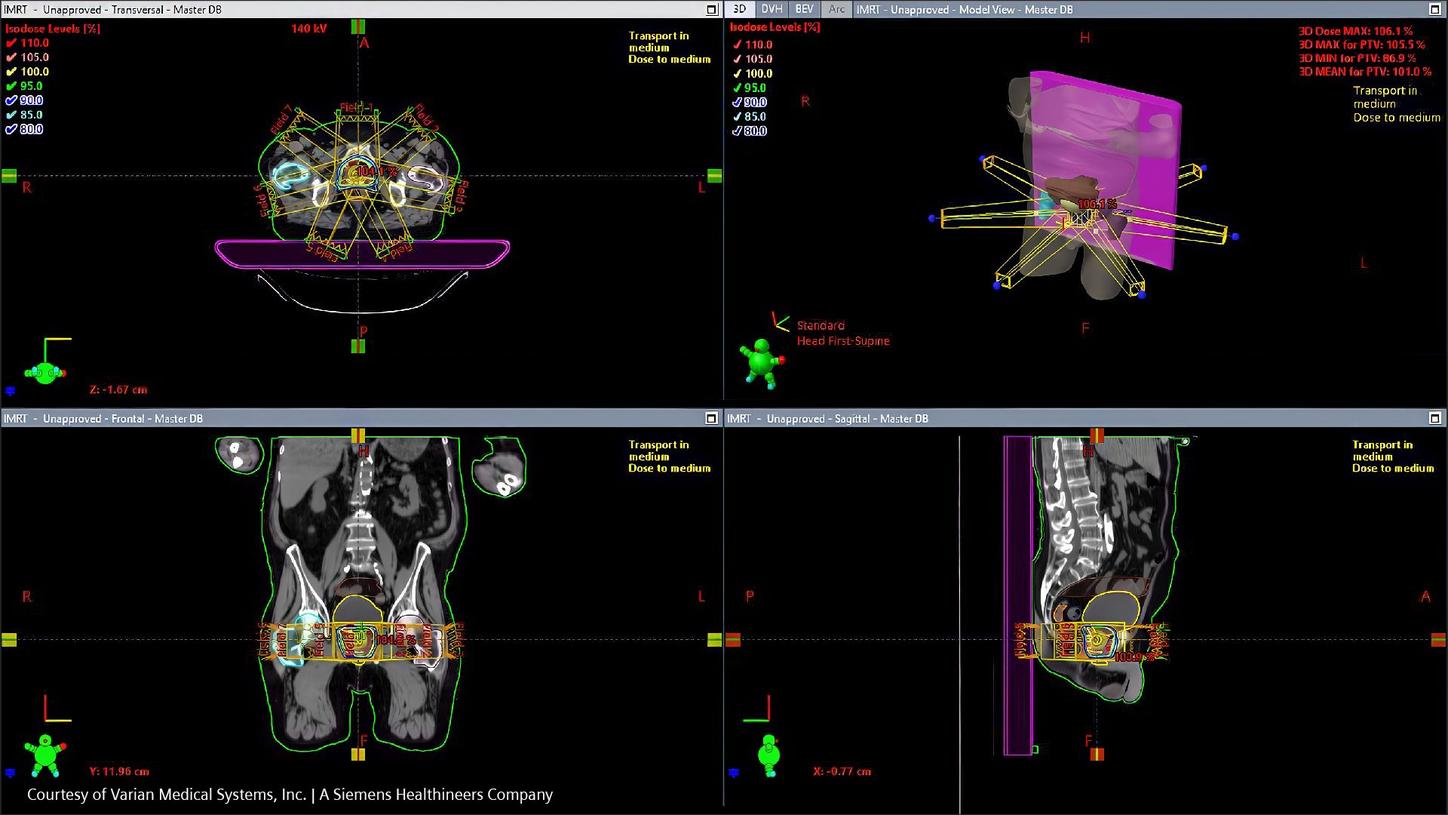
Task: Disable the 80.0 isodose level checkbox
Action: (x=11, y=129)
